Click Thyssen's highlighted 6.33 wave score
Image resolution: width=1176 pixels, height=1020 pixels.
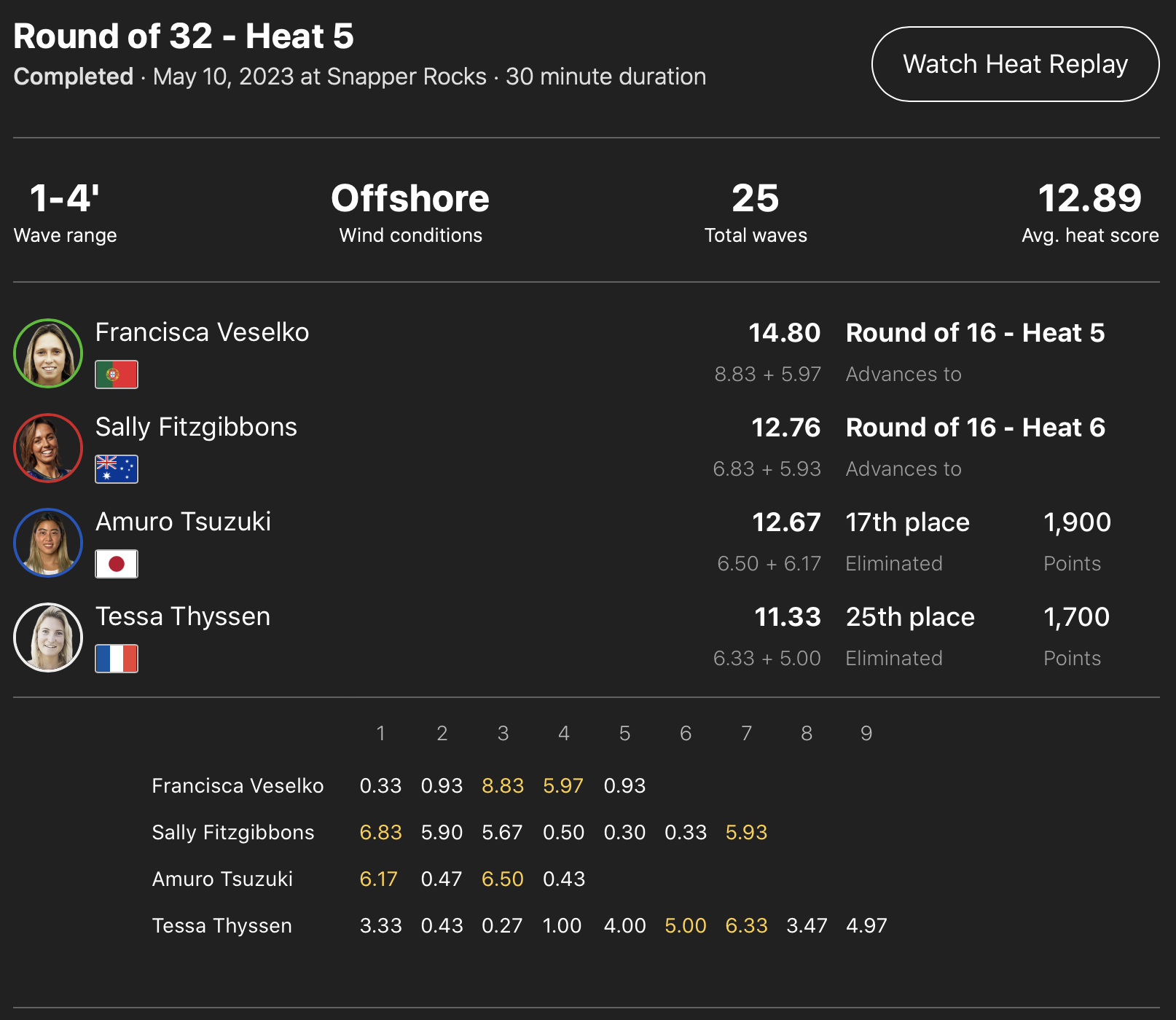point(746,925)
